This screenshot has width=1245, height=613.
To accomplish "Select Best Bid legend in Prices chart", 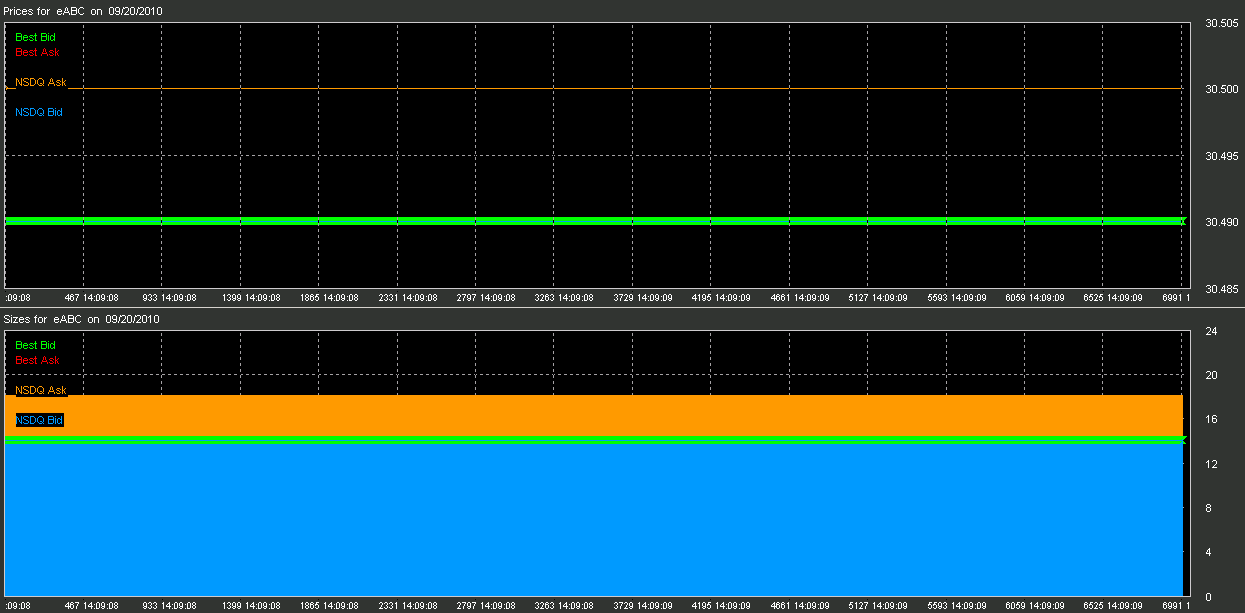I will coord(35,37).
